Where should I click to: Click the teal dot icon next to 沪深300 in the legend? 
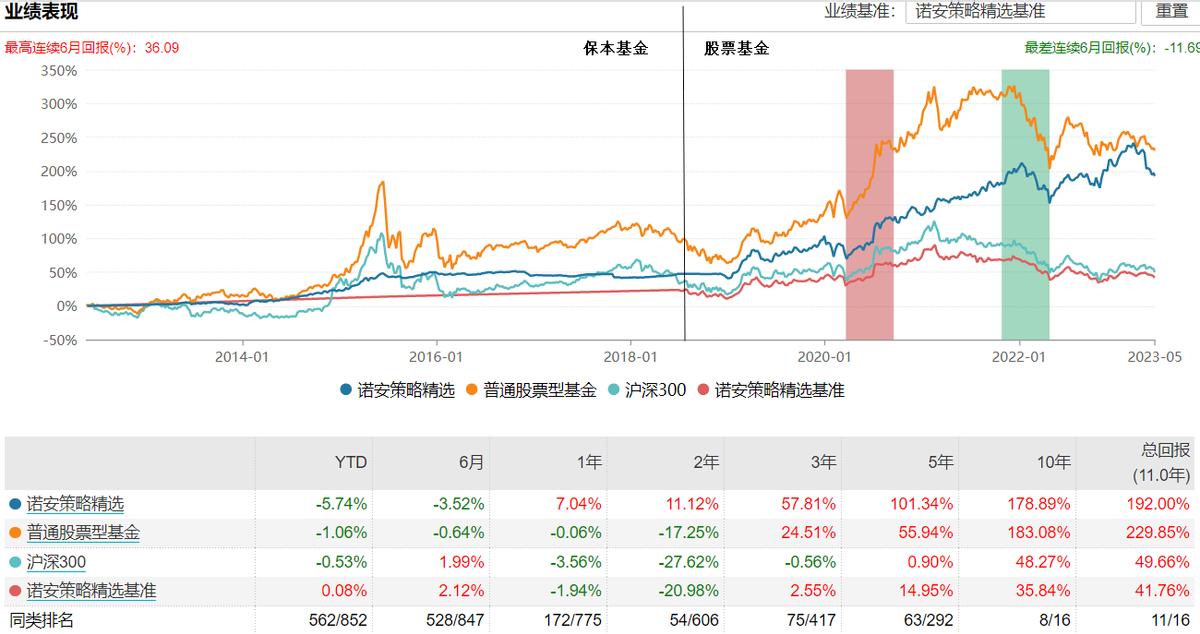pos(613,390)
